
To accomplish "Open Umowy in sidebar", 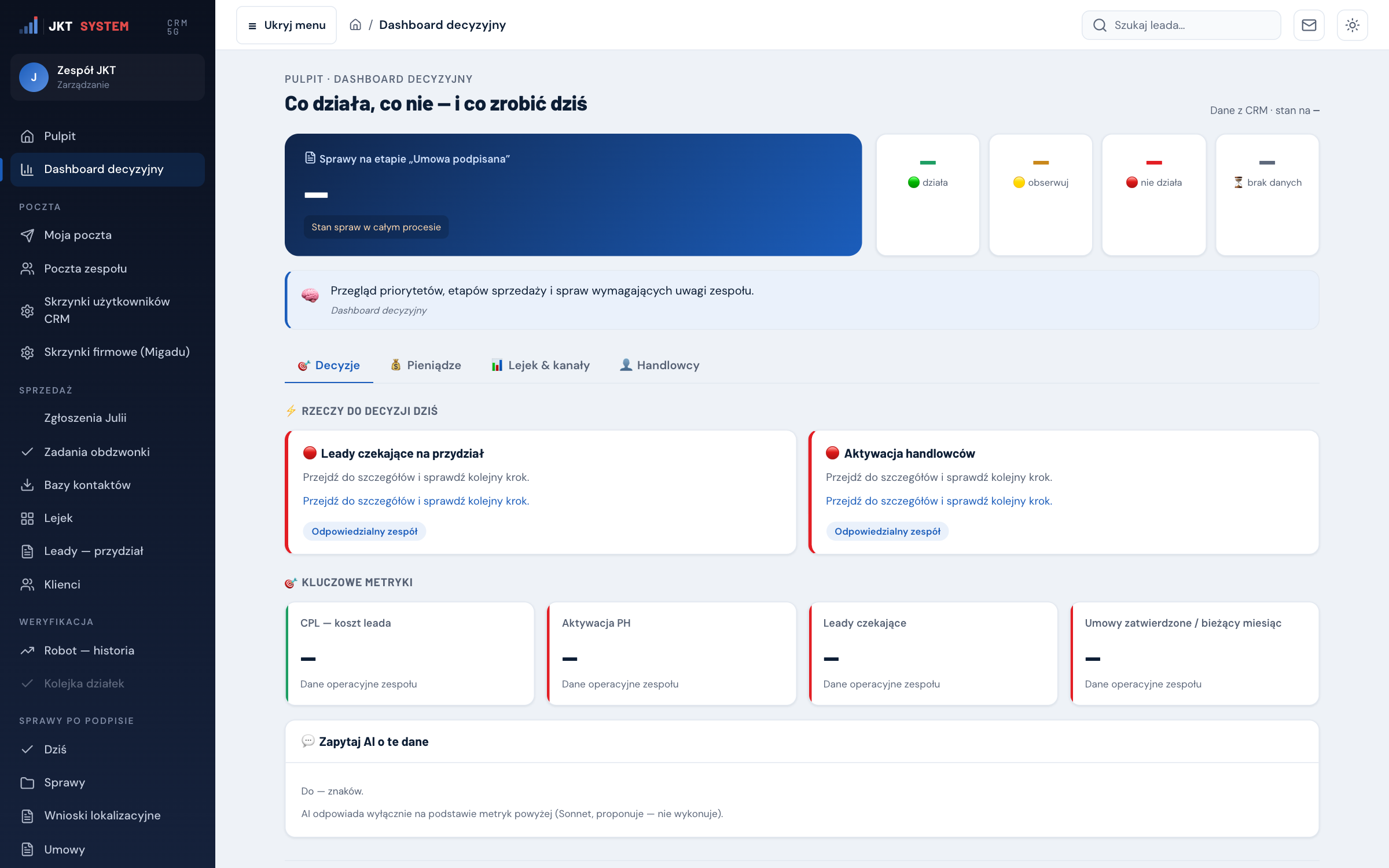I will pyautogui.click(x=108, y=849).
